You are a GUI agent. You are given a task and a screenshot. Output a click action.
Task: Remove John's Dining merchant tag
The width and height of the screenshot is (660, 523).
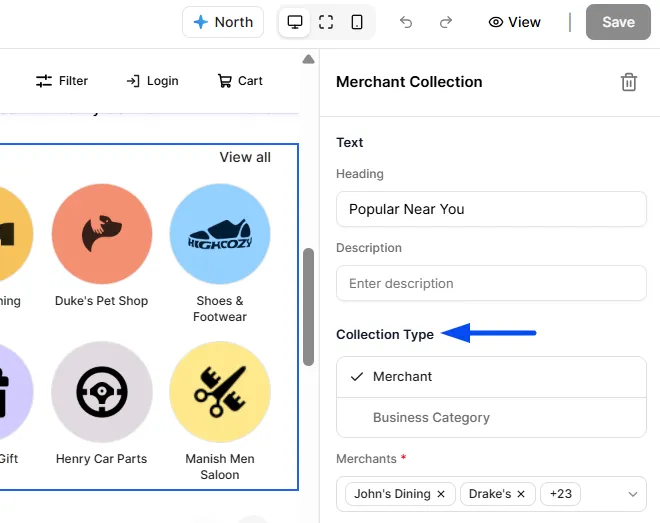click(x=441, y=494)
